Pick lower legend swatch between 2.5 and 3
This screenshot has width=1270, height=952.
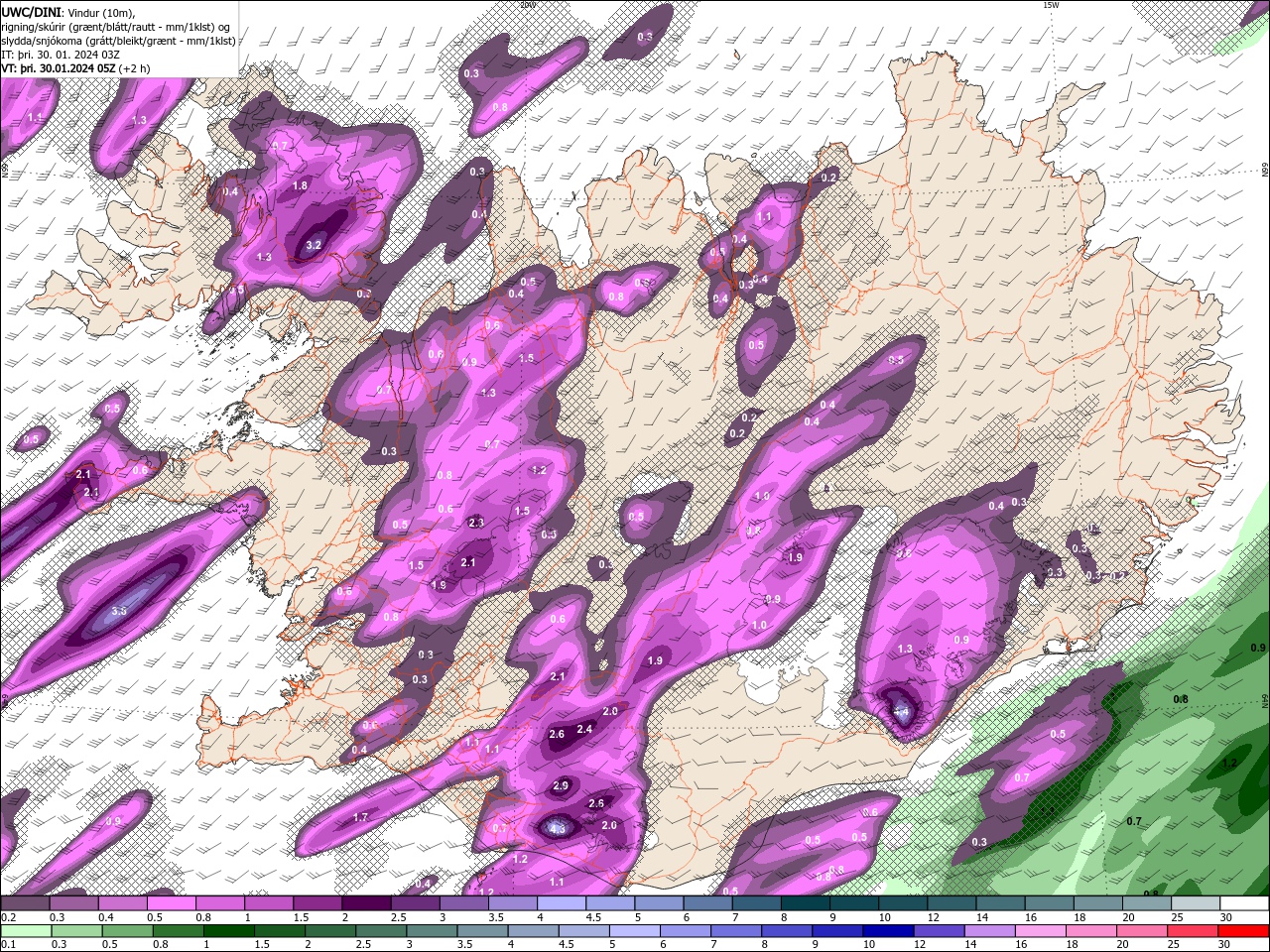pos(380,931)
